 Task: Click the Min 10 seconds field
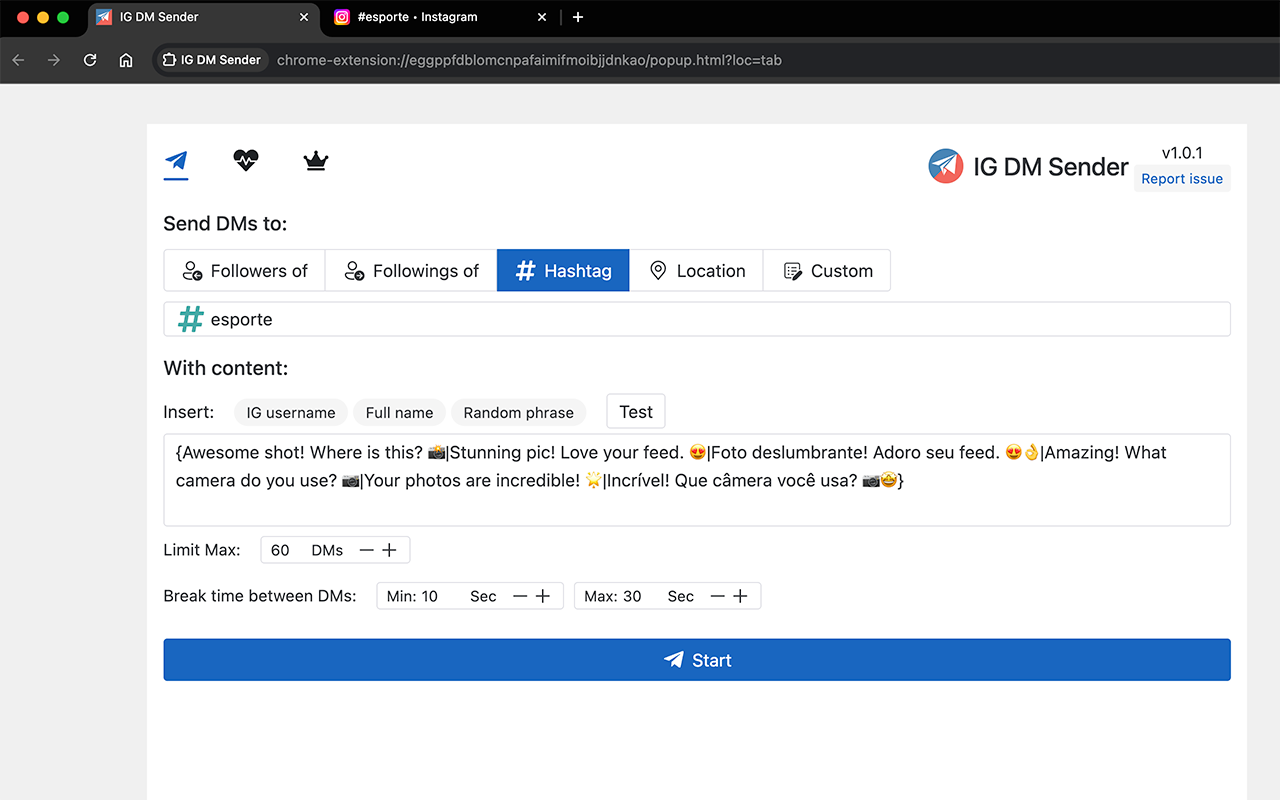pos(470,596)
